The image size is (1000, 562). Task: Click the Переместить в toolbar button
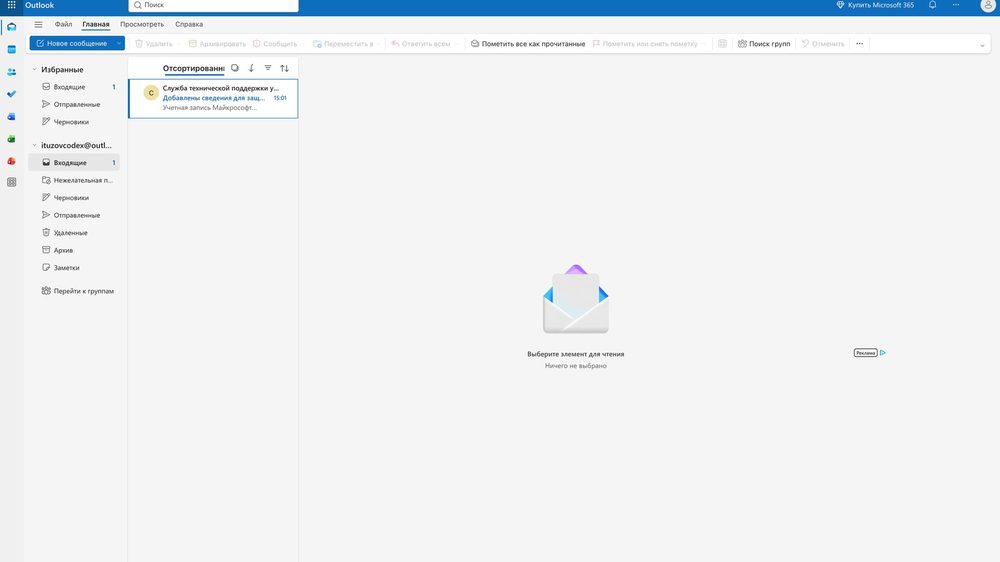tap(343, 43)
